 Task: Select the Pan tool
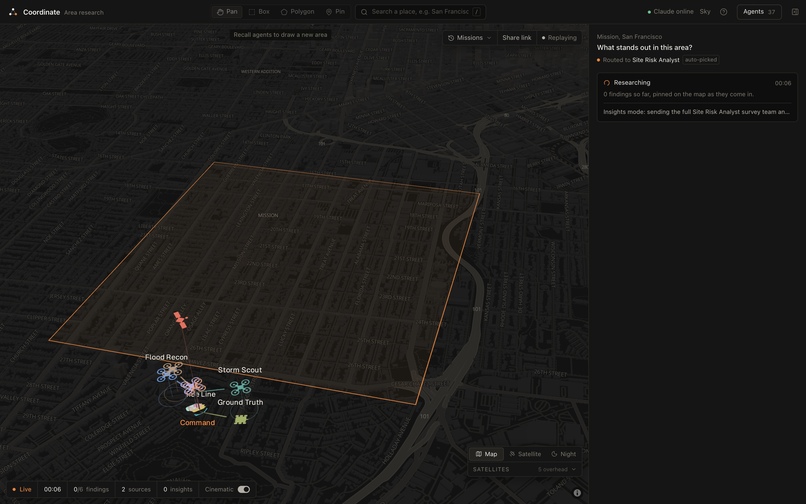pos(227,12)
